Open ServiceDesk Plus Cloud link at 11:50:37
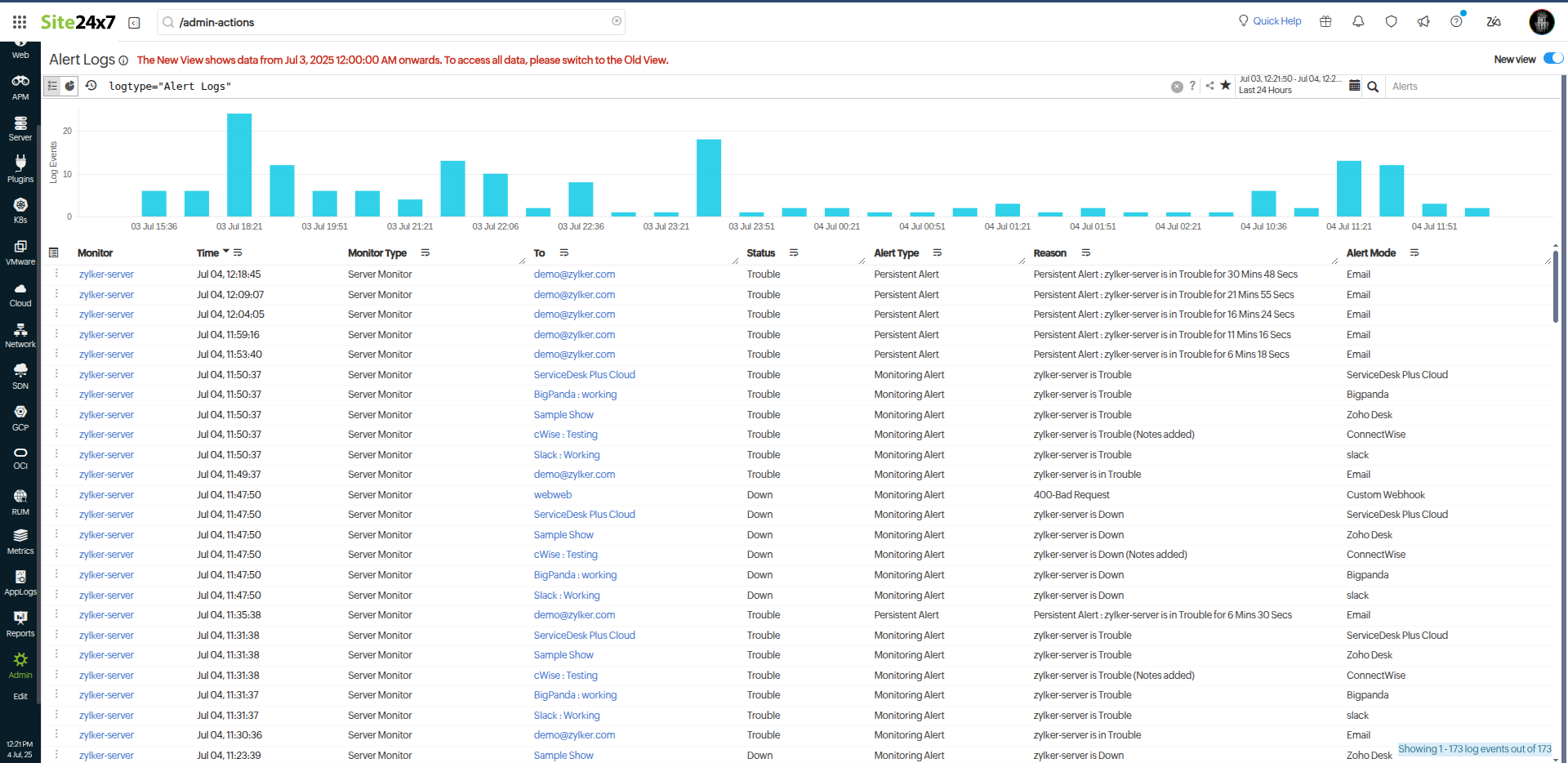The width and height of the screenshot is (1568, 763). (x=584, y=375)
